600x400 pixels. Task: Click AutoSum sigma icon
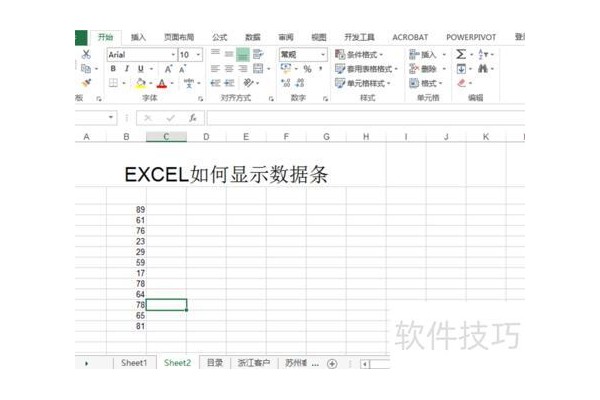[461, 54]
